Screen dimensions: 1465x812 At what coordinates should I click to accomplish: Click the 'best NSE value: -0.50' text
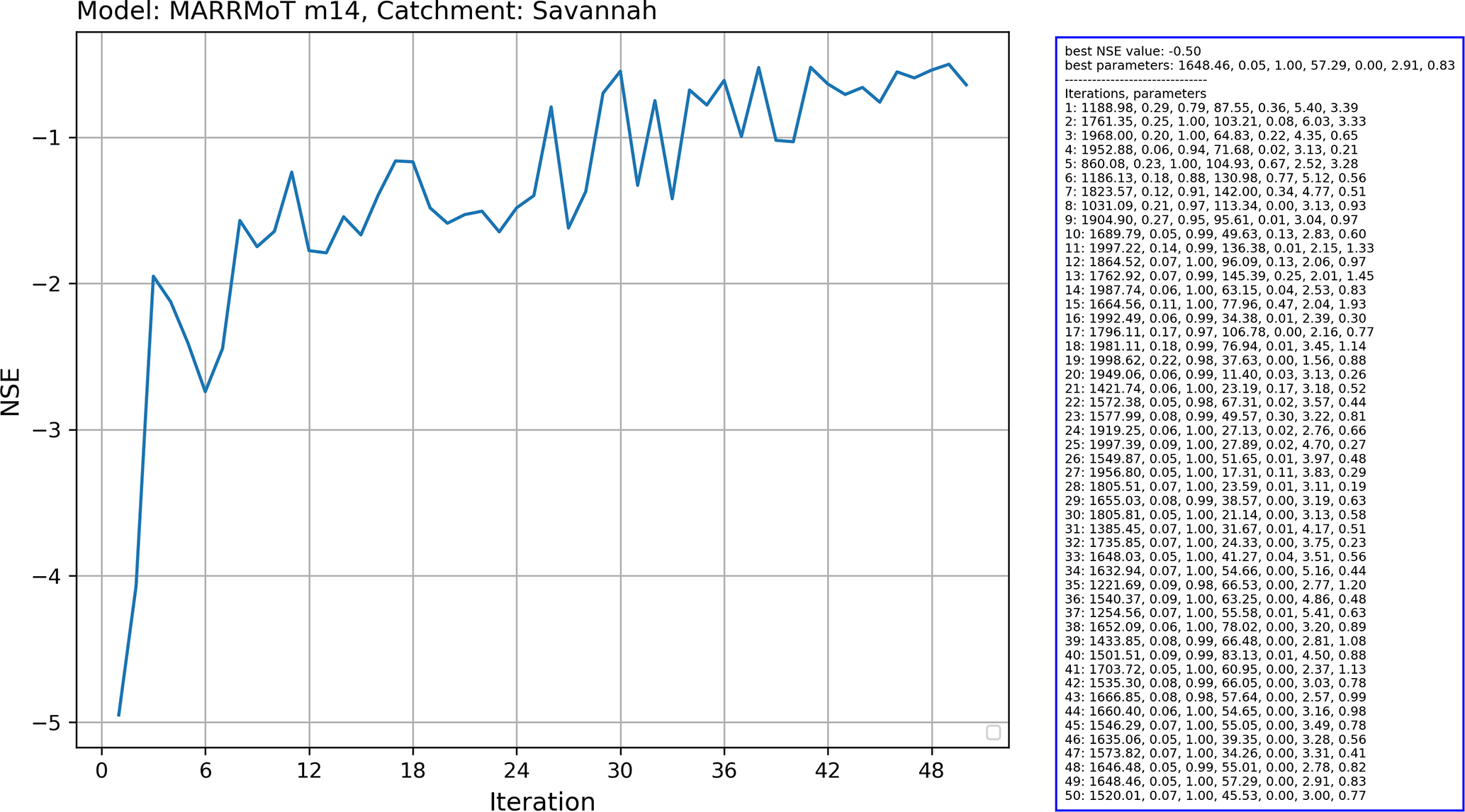click(x=1133, y=51)
